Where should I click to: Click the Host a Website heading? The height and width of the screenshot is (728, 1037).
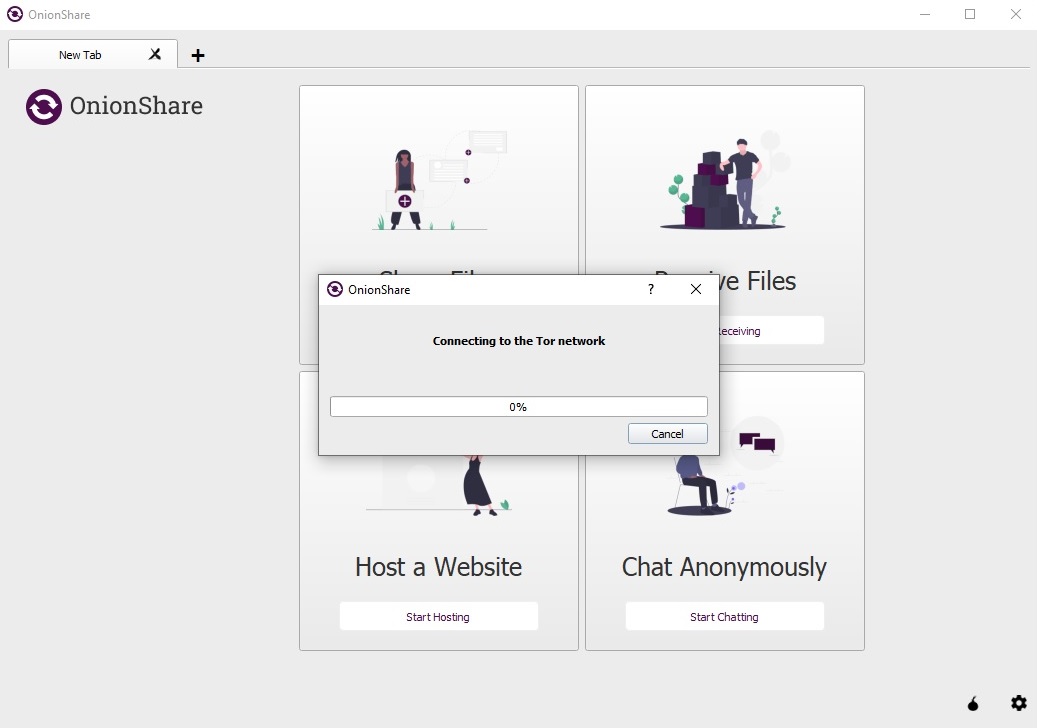(x=438, y=567)
